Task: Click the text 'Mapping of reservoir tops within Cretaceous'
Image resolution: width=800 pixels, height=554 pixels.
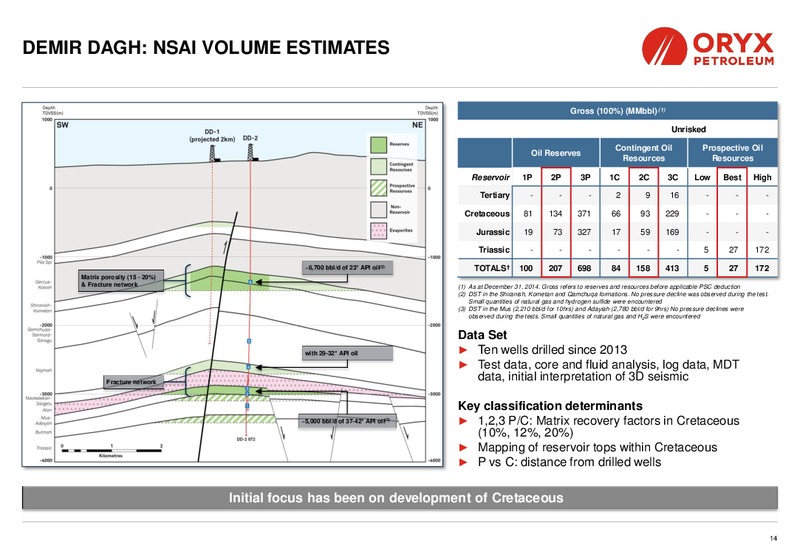Action: [x=597, y=447]
